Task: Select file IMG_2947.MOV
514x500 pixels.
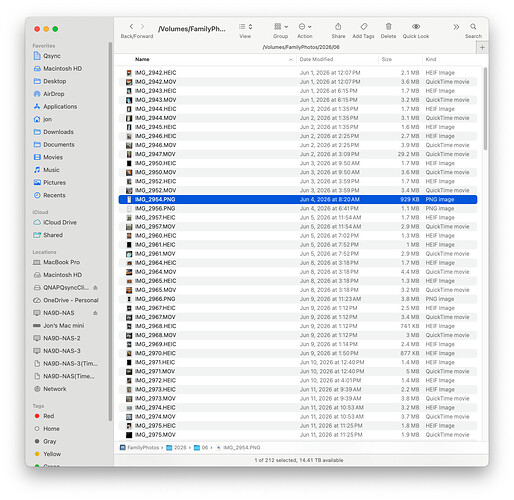Action: click(x=298, y=154)
